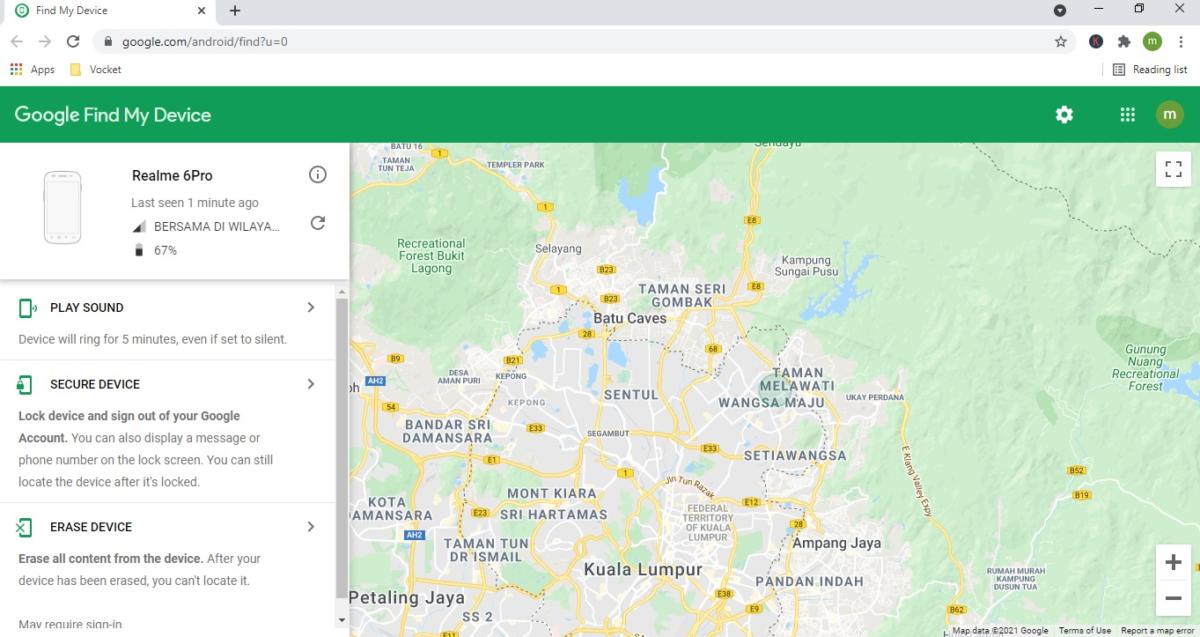Refresh the device location
Viewport: 1200px width, 637px height.
[318, 223]
